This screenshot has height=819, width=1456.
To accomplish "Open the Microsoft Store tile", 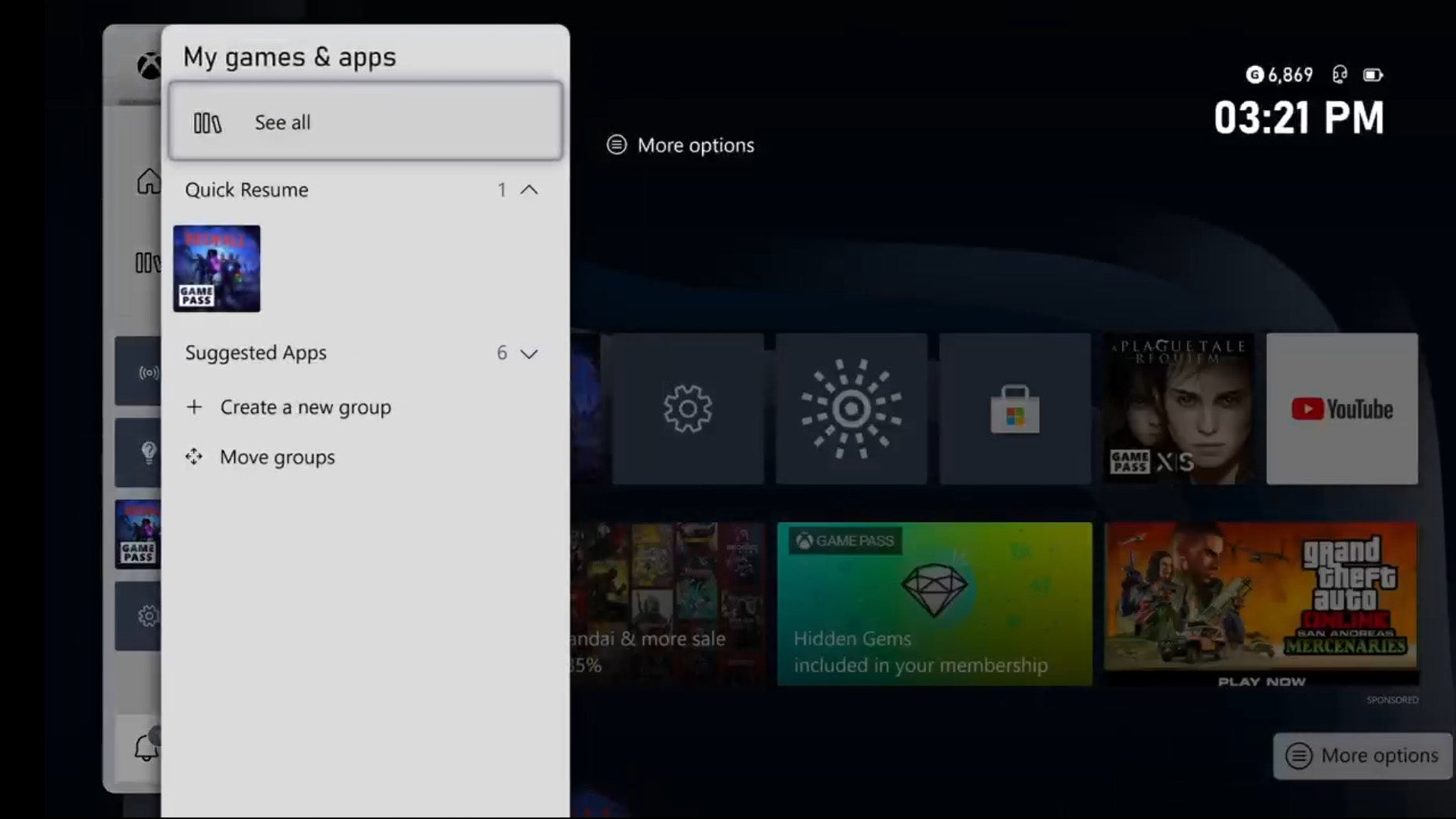I will pos(1015,408).
